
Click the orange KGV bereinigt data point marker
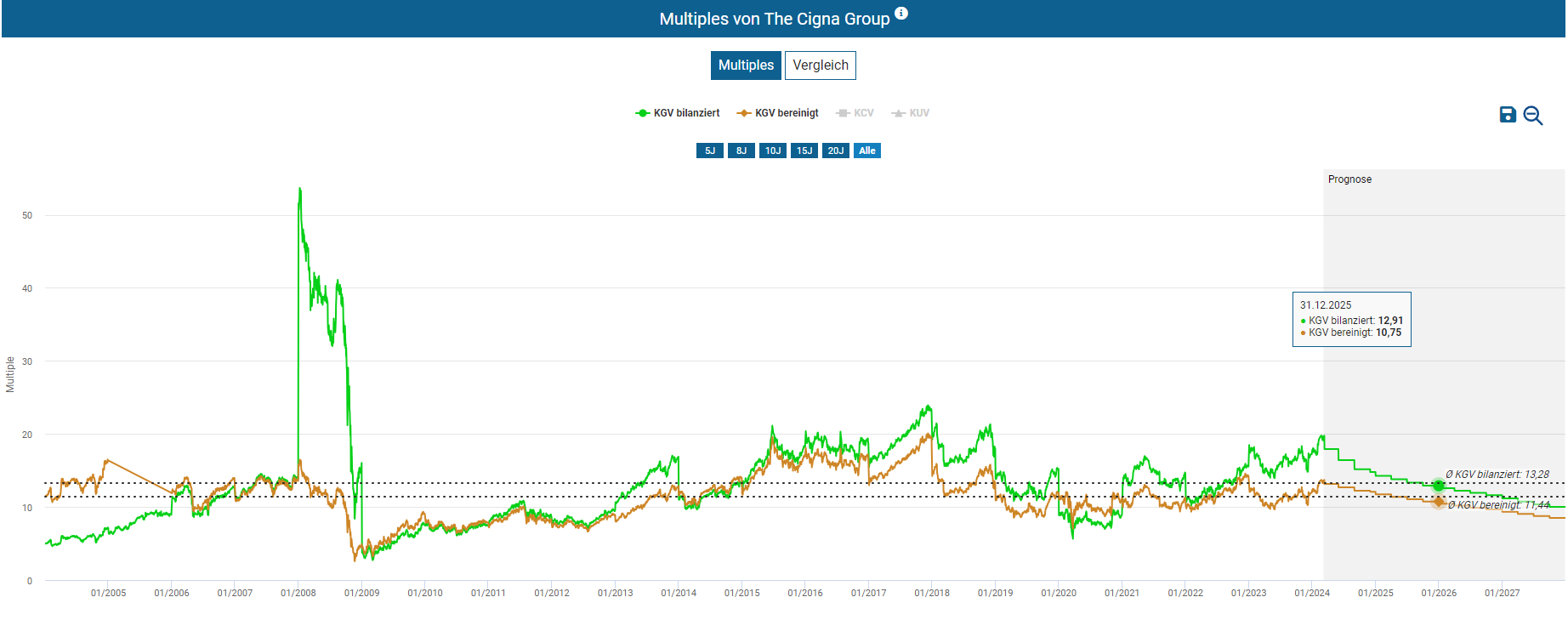tap(1439, 502)
